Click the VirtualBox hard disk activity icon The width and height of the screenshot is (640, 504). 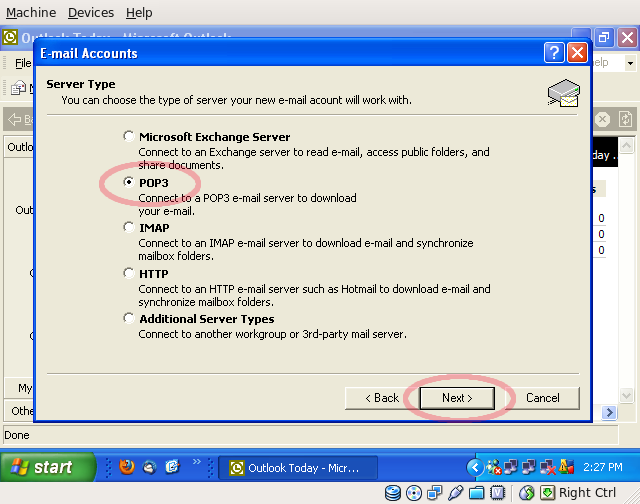point(393,493)
